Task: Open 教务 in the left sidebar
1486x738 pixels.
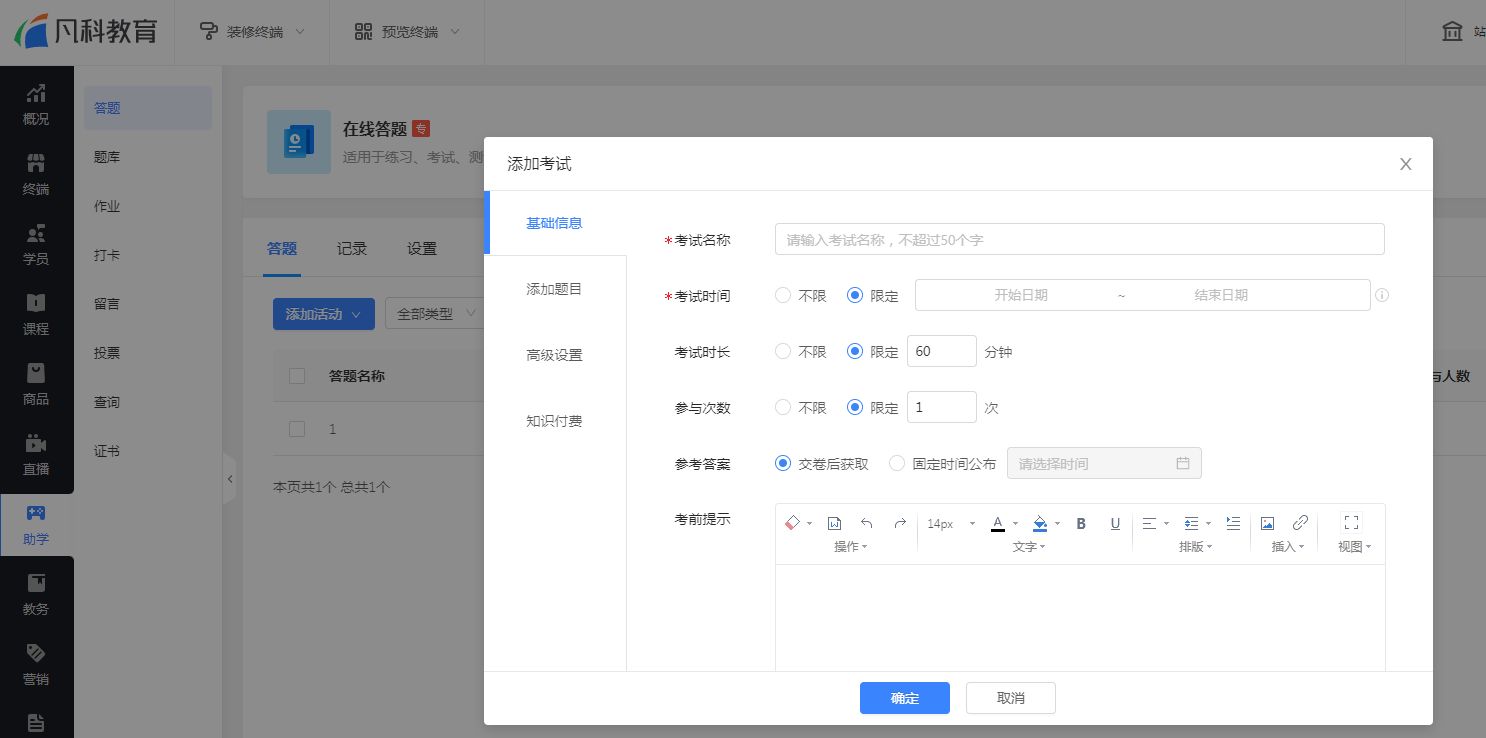Action: [36, 594]
